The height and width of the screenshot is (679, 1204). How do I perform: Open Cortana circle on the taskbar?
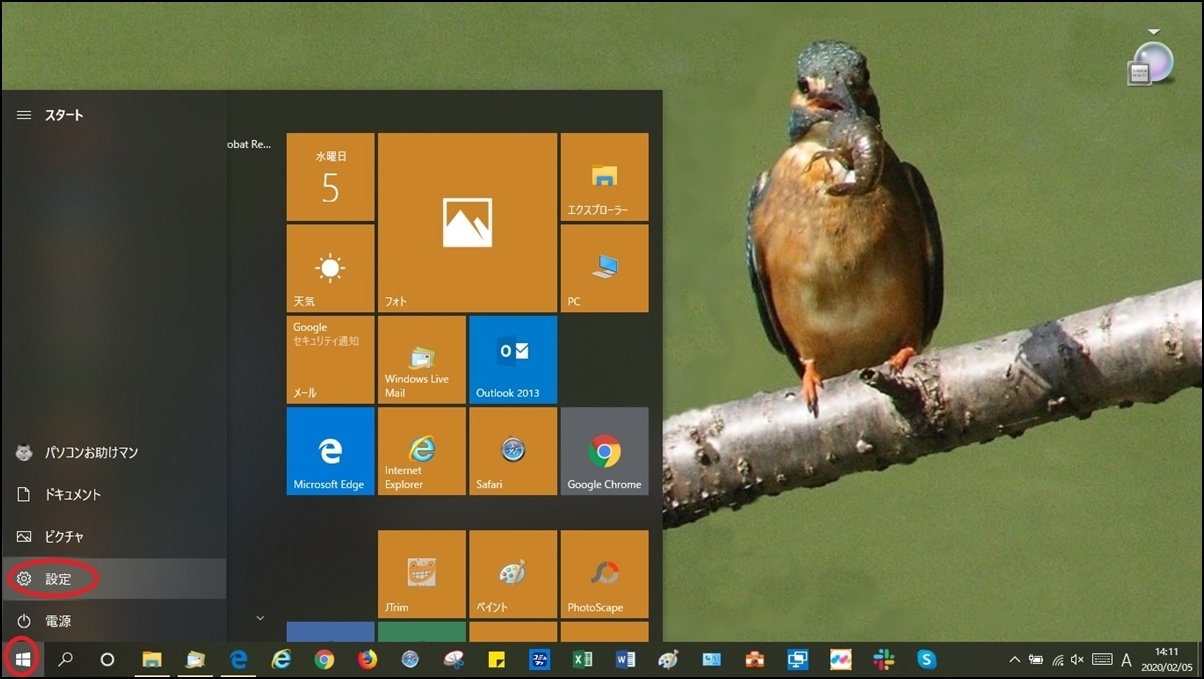click(108, 659)
